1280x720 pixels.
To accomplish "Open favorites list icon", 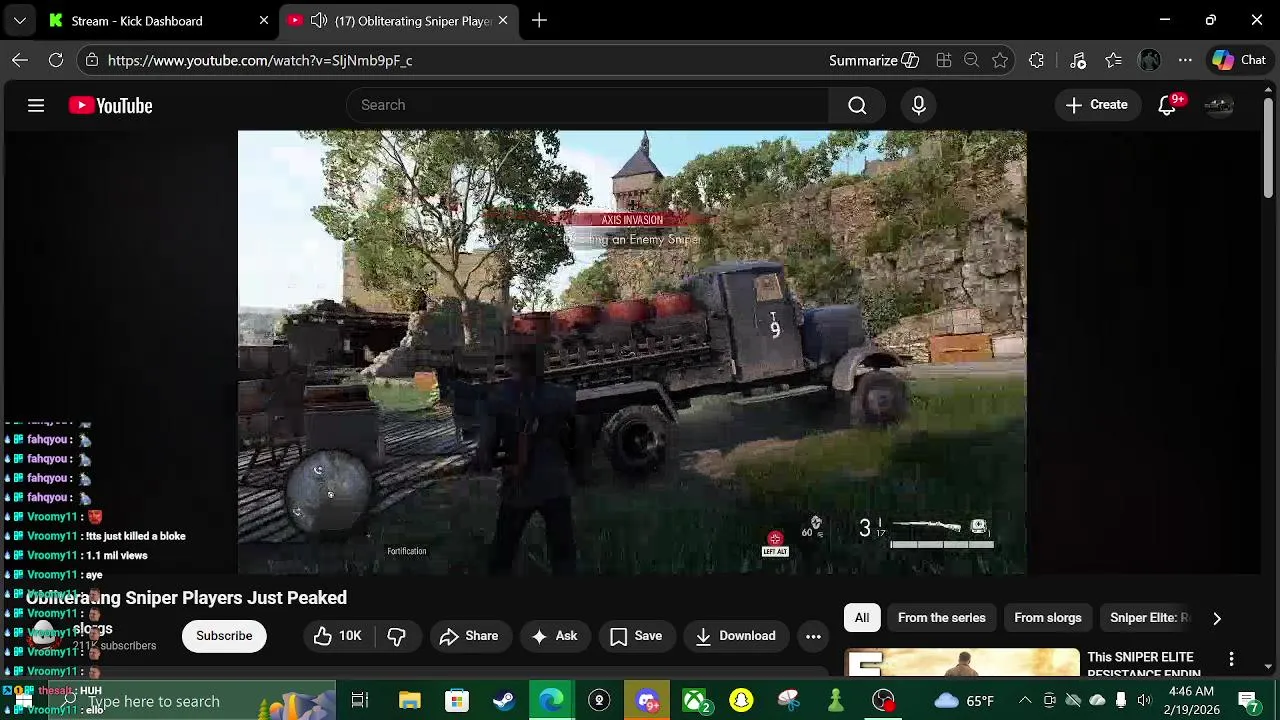I will pos(1113,60).
